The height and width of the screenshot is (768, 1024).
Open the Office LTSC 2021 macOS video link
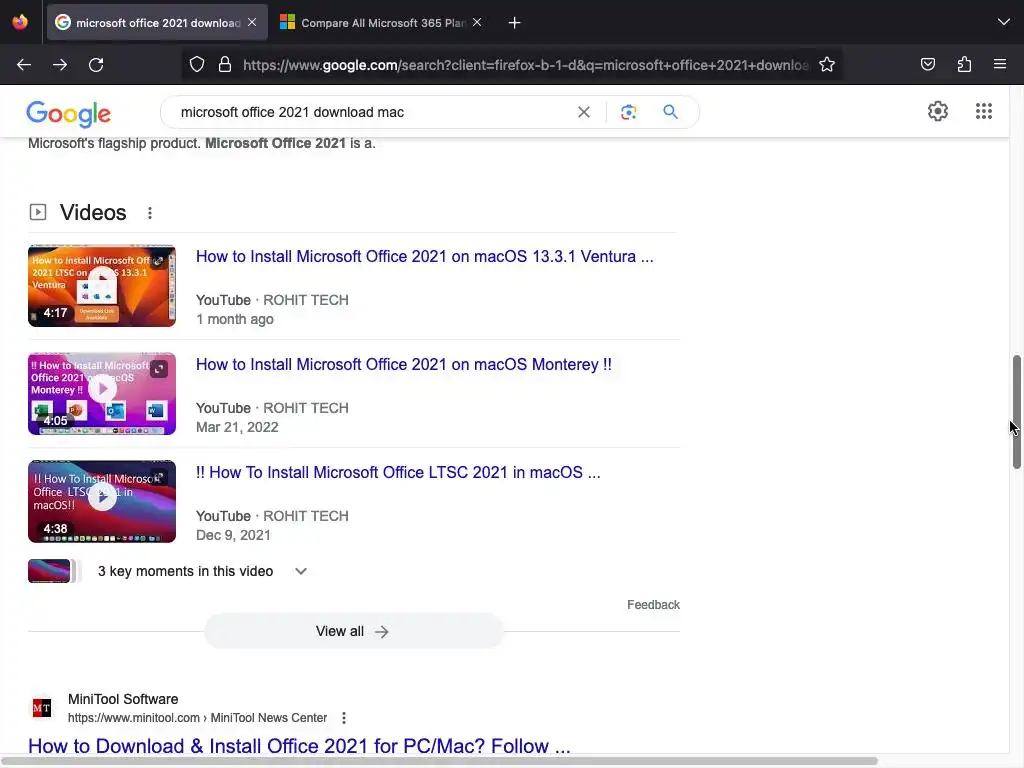coord(398,472)
